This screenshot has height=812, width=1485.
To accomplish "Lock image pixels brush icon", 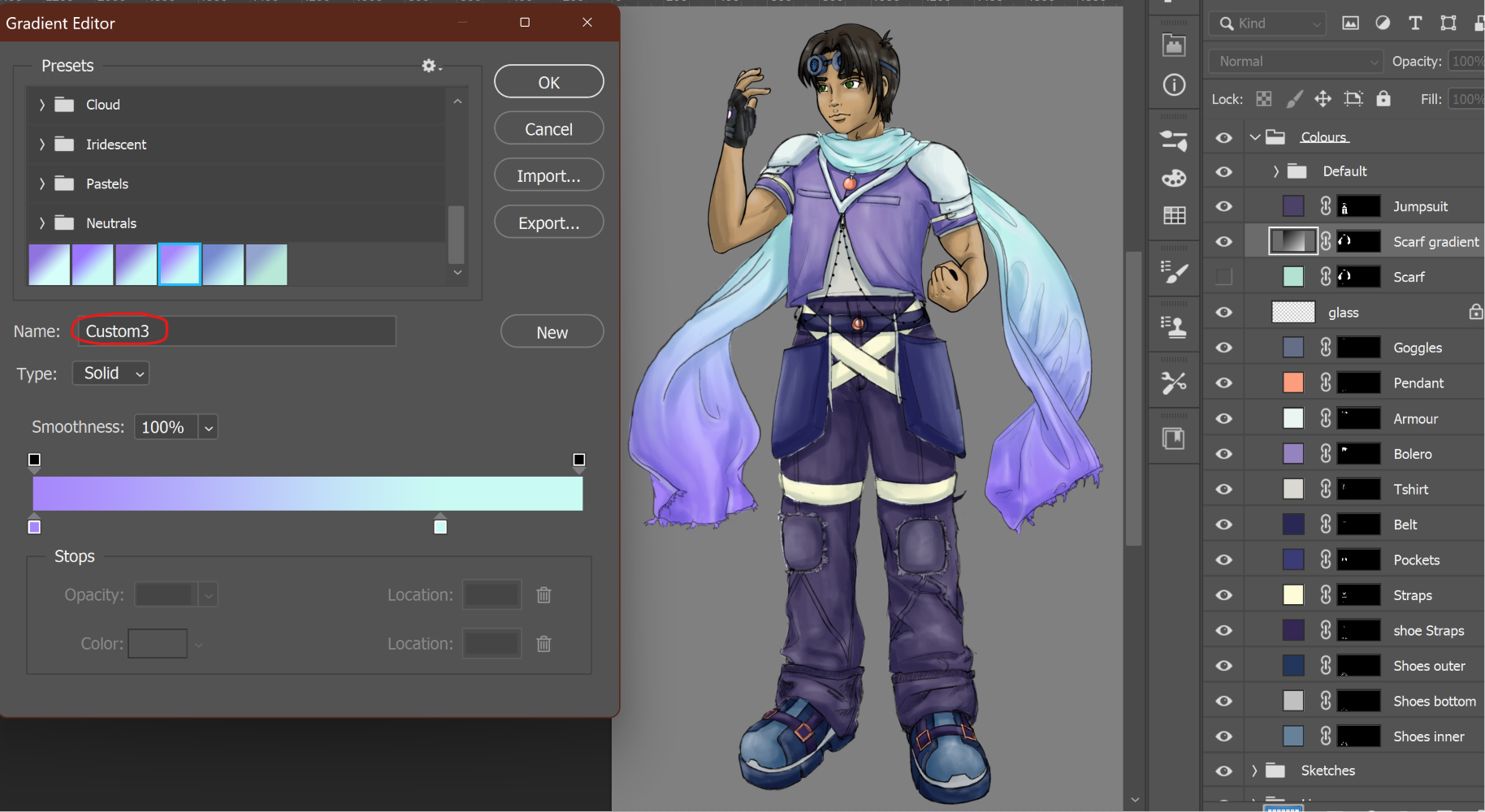I will (1294, 99).
